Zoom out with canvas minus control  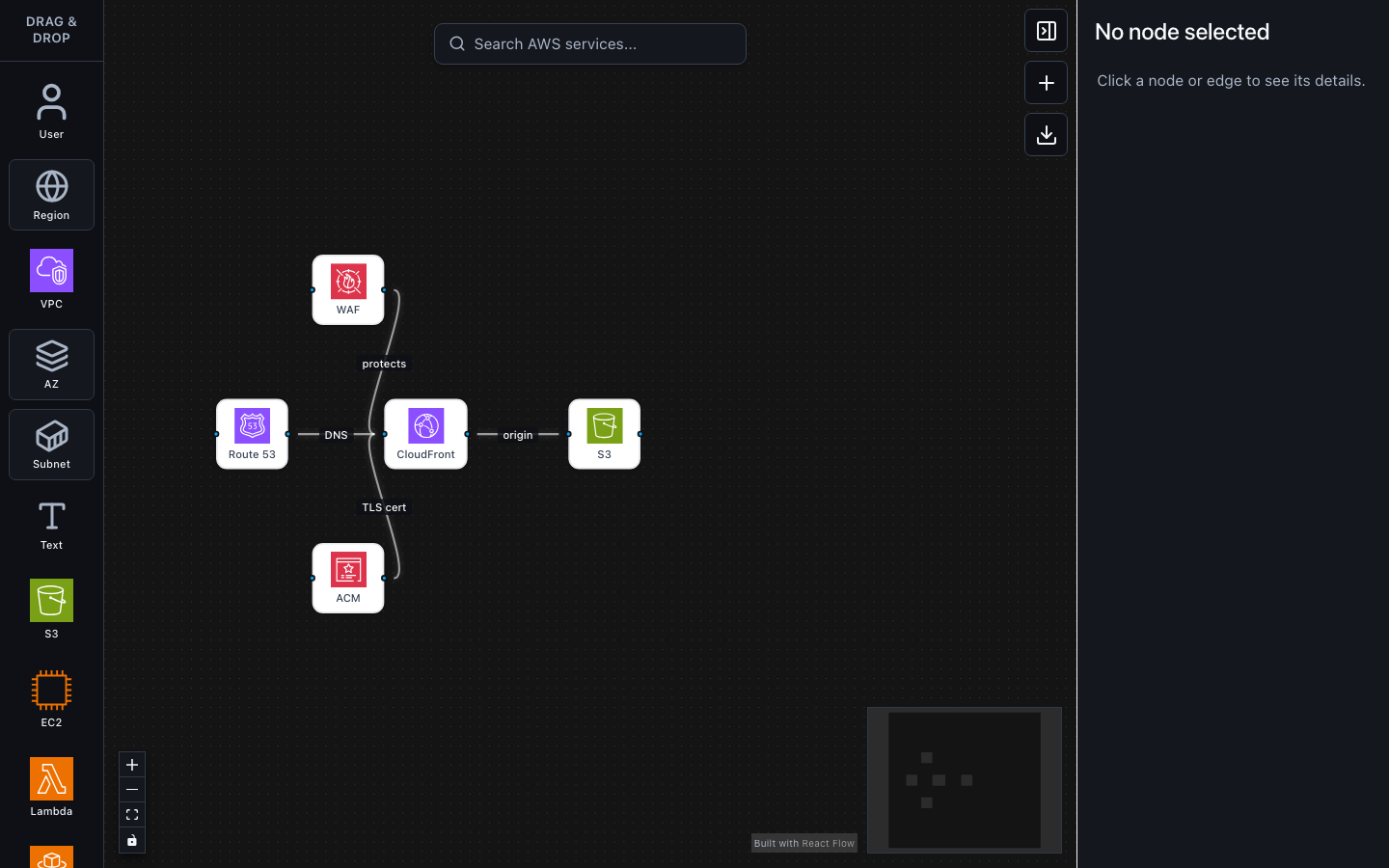pos(132,790)
